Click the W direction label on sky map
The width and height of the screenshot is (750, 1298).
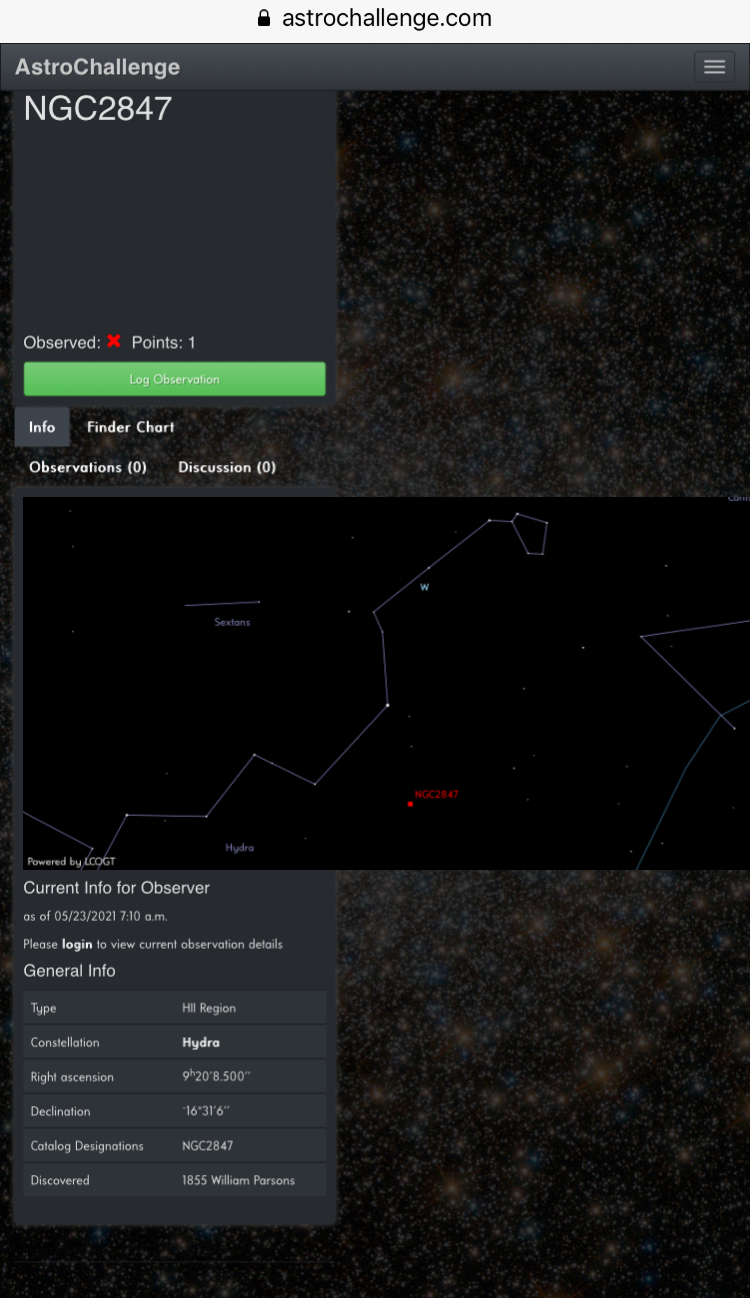tap(424, 587)
